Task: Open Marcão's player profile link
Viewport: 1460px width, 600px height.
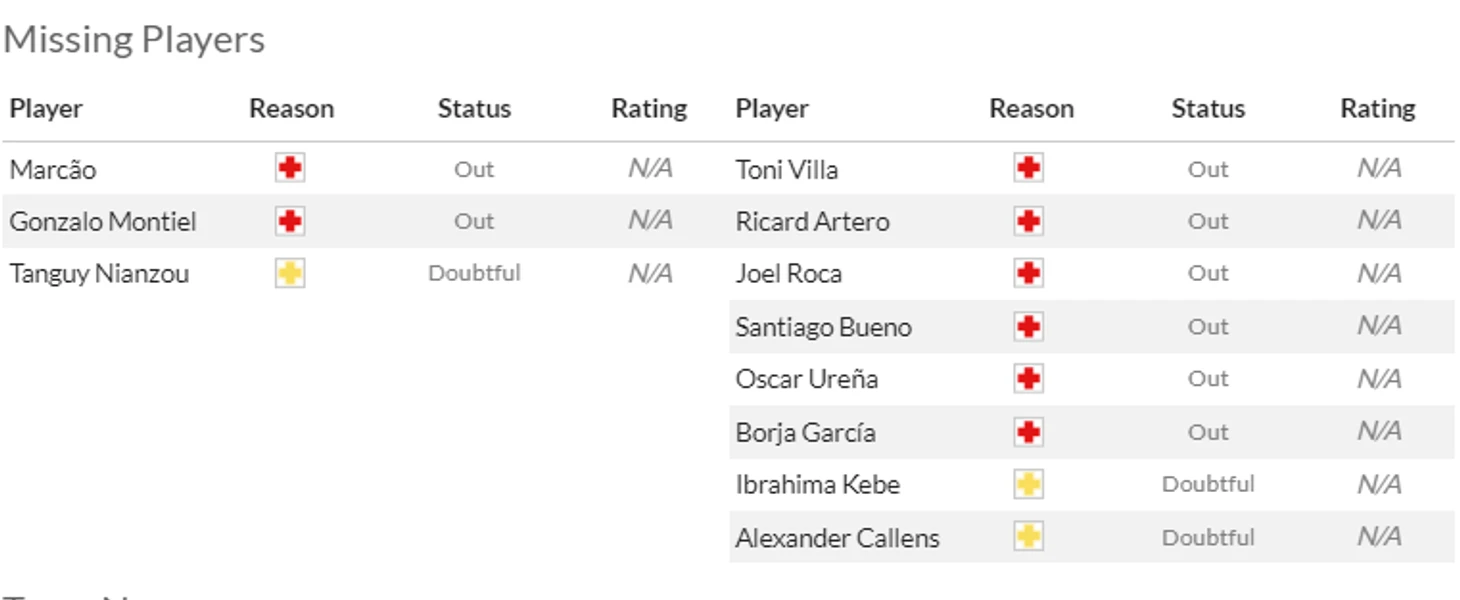Action: [53, 169]
